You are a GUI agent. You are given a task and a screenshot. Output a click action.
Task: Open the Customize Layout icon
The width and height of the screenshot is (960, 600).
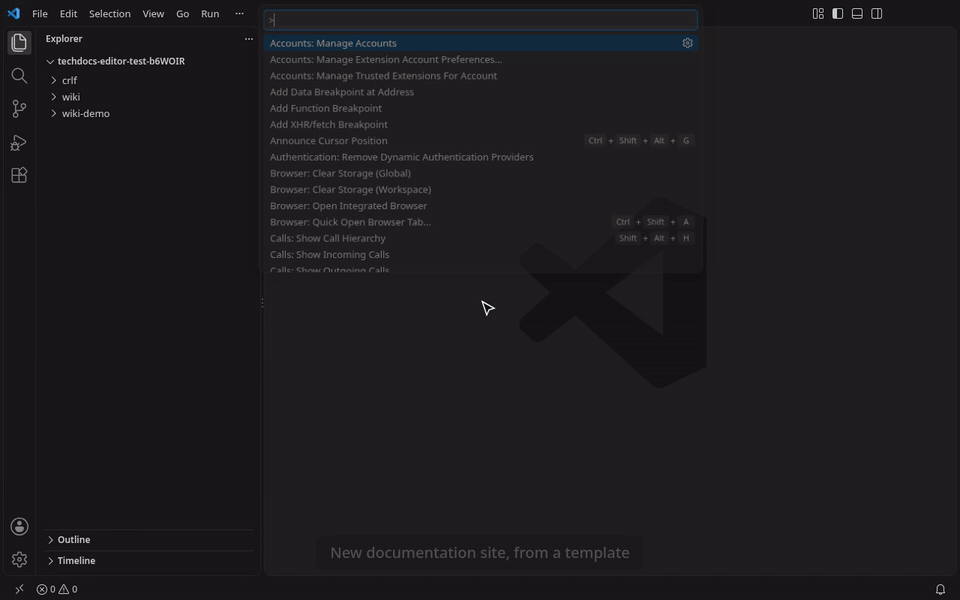(x=818, y=13)
